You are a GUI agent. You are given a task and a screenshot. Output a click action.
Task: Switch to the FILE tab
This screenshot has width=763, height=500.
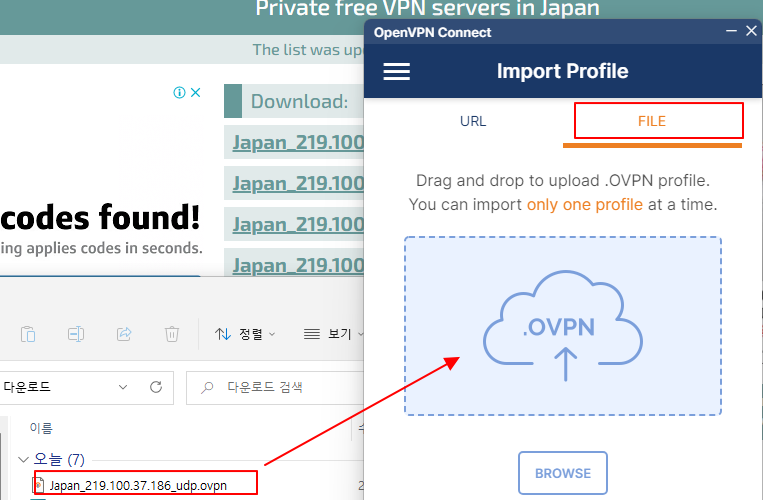(x=652, y=121)
